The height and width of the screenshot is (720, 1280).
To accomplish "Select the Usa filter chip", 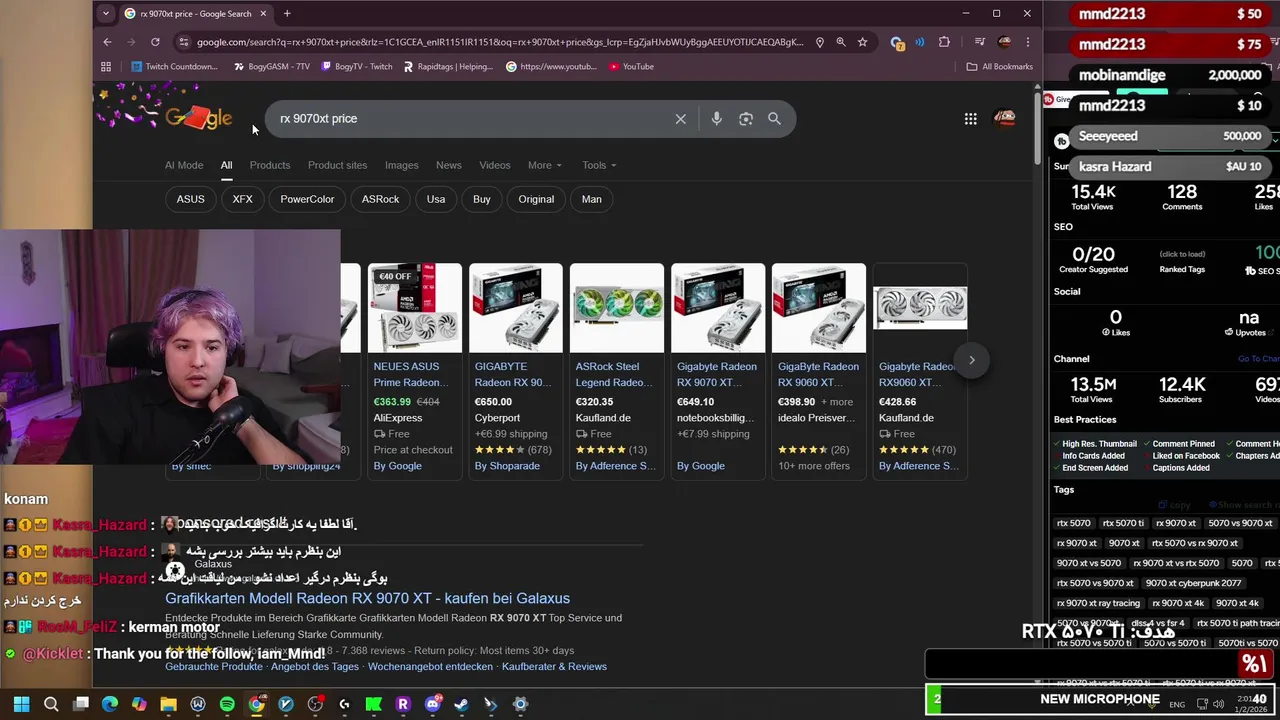I will click(x=436, y=199).
